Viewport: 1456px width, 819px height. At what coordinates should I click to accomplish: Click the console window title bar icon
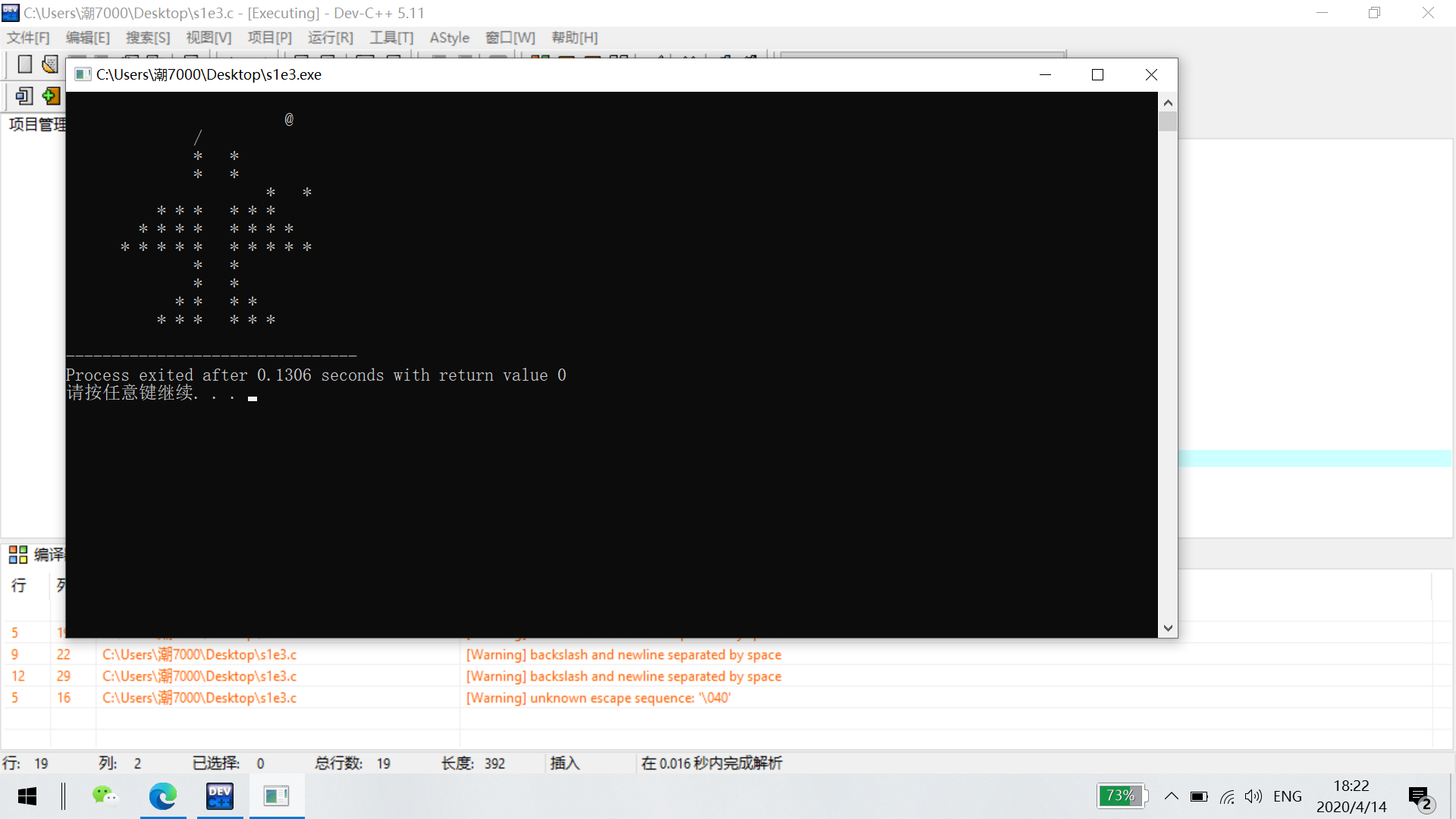point(83,74)
